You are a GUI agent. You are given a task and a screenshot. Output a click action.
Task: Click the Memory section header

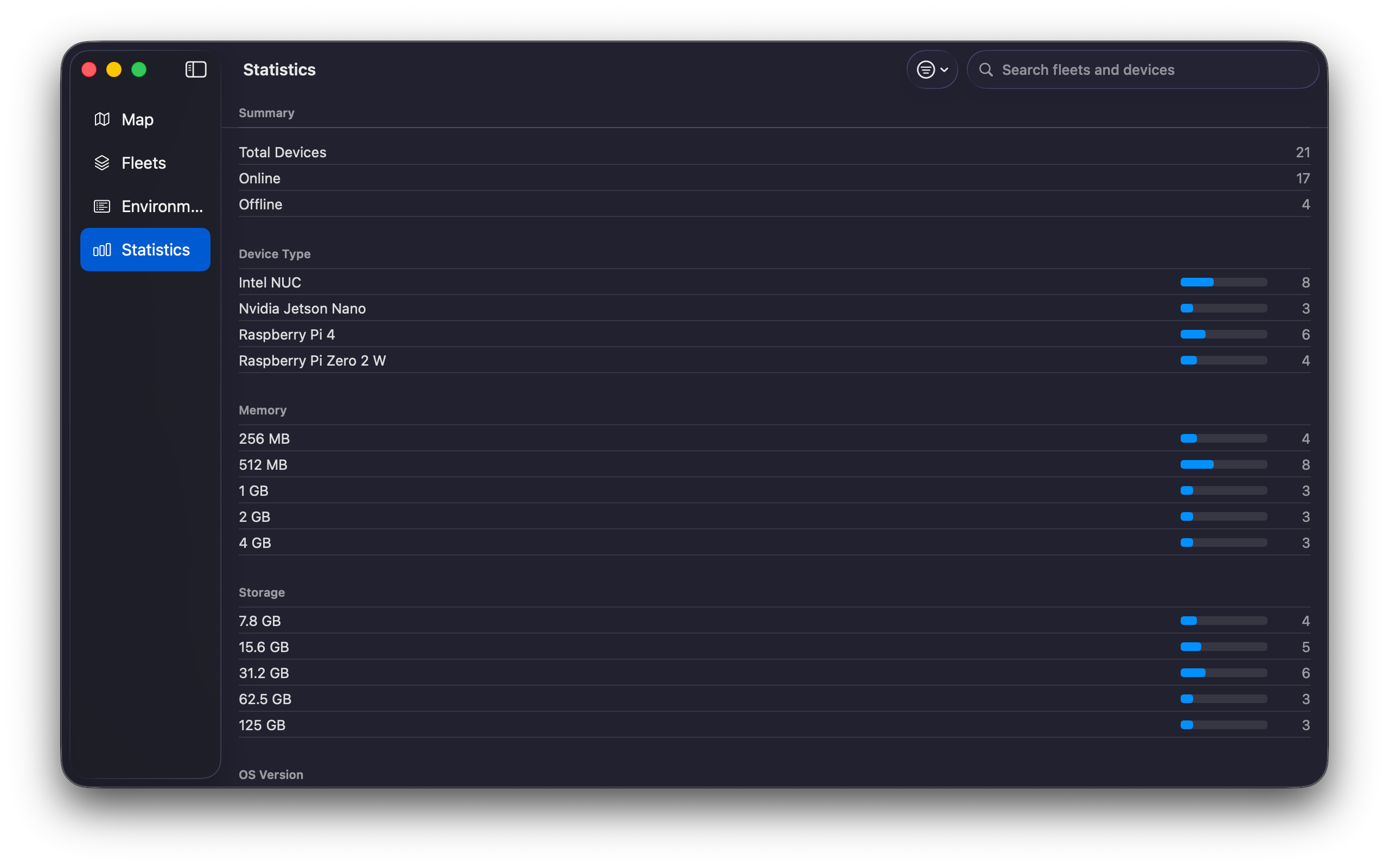262,411
